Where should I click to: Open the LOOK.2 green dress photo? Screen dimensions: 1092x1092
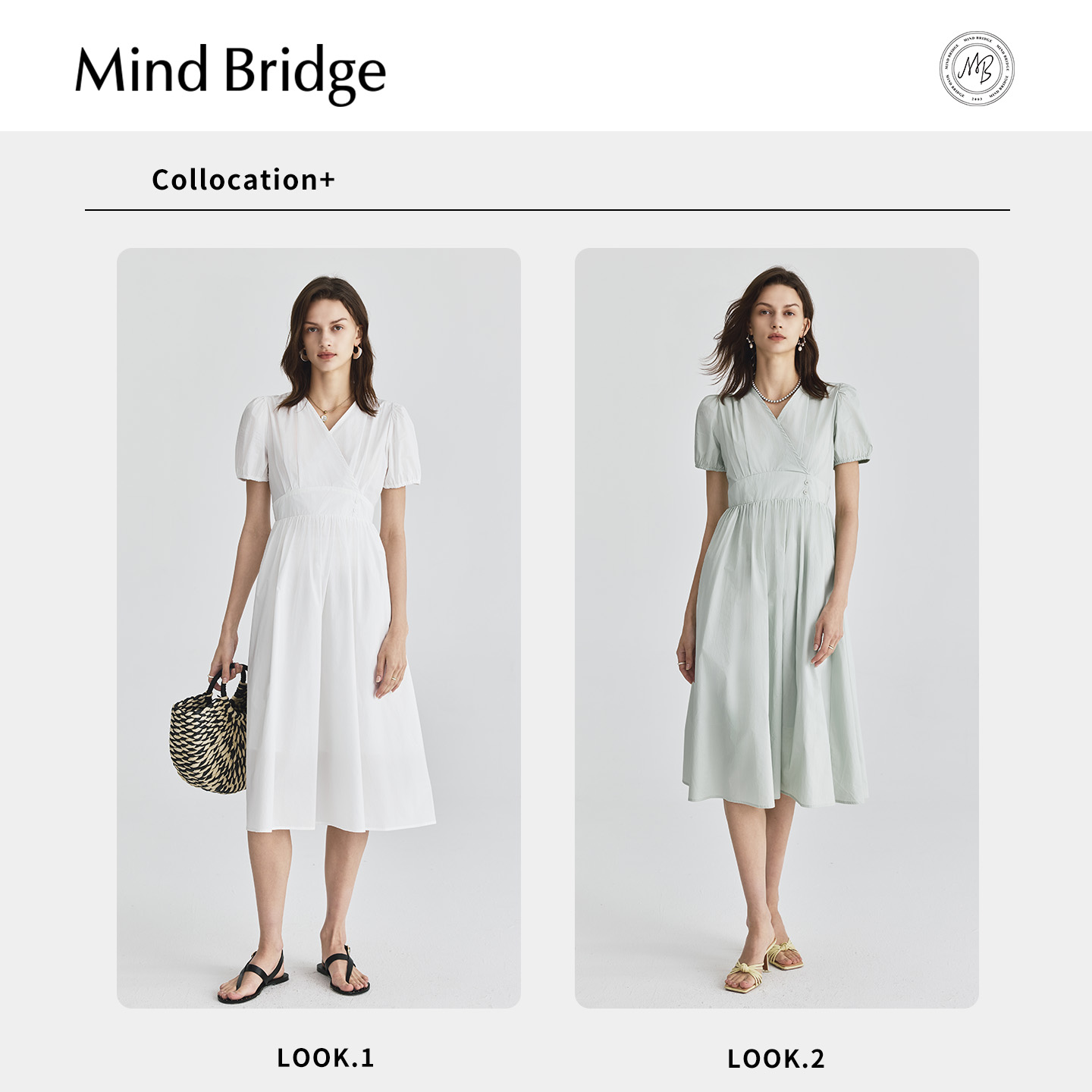[777, 628]
